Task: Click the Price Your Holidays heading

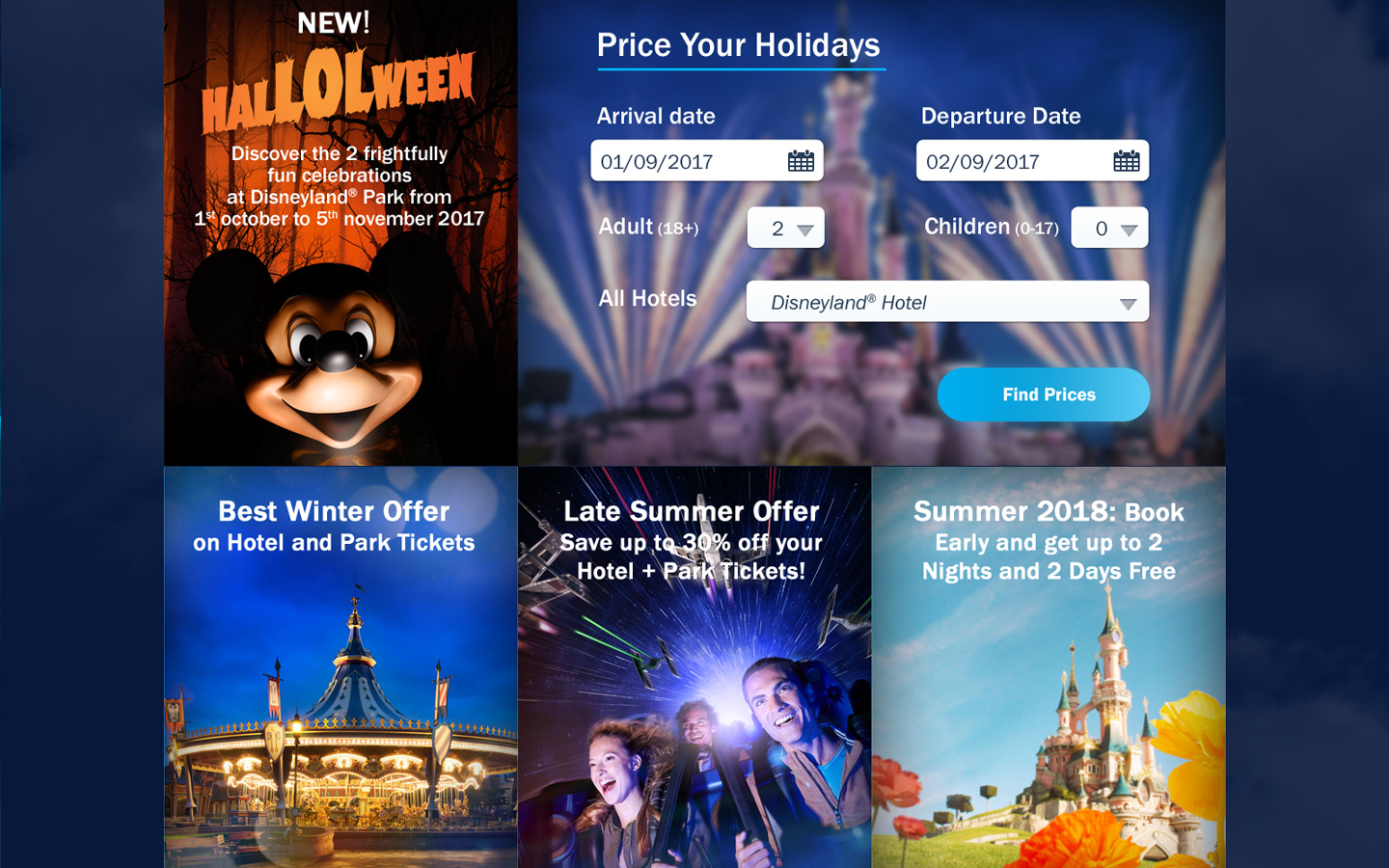Action: 739,45
